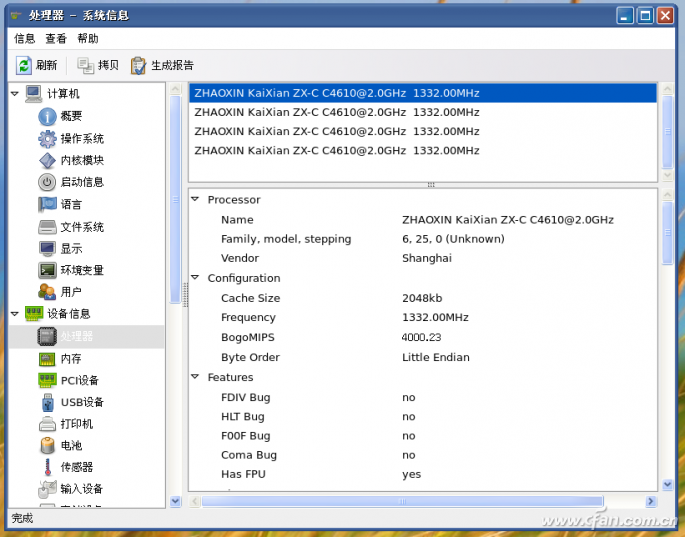Click horizontal scrollbar left arrow
685x537 pixels.
point(195,501)
